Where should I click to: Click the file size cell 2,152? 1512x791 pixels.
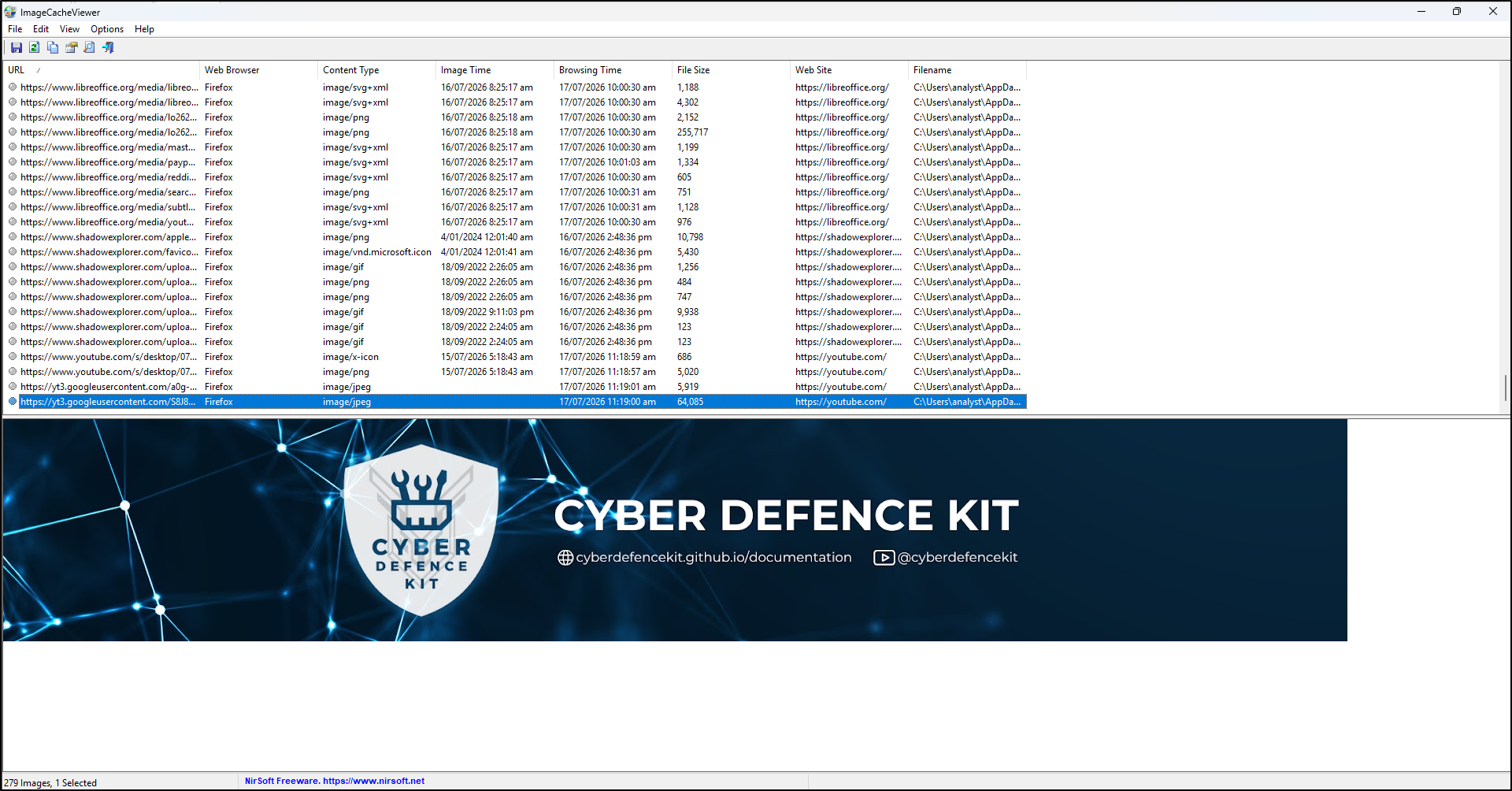688,117
